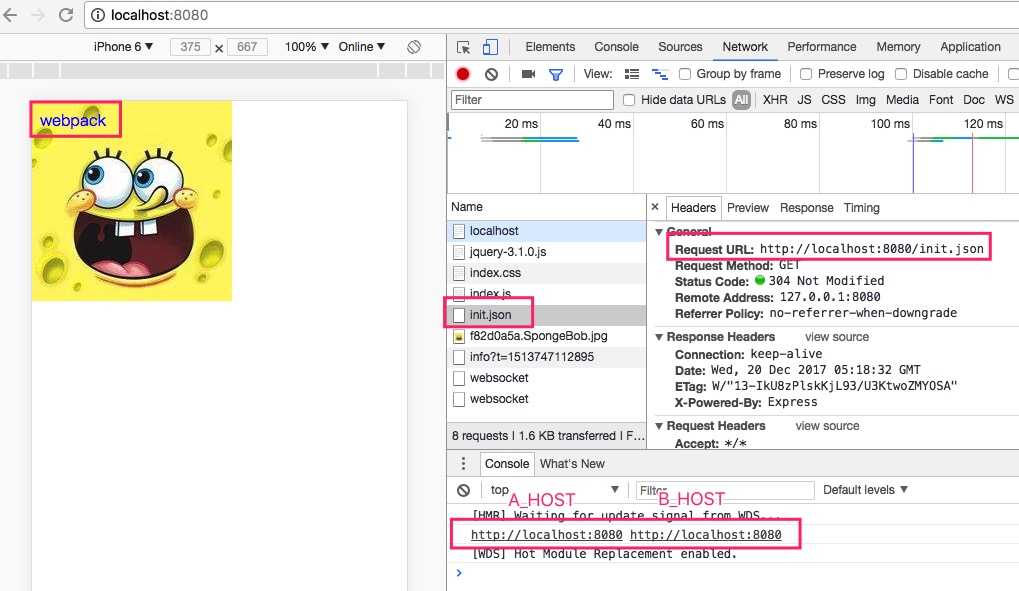1019x591 pixels.
Task: Open console drawer three-dot menu
Action: pos(463,464)
